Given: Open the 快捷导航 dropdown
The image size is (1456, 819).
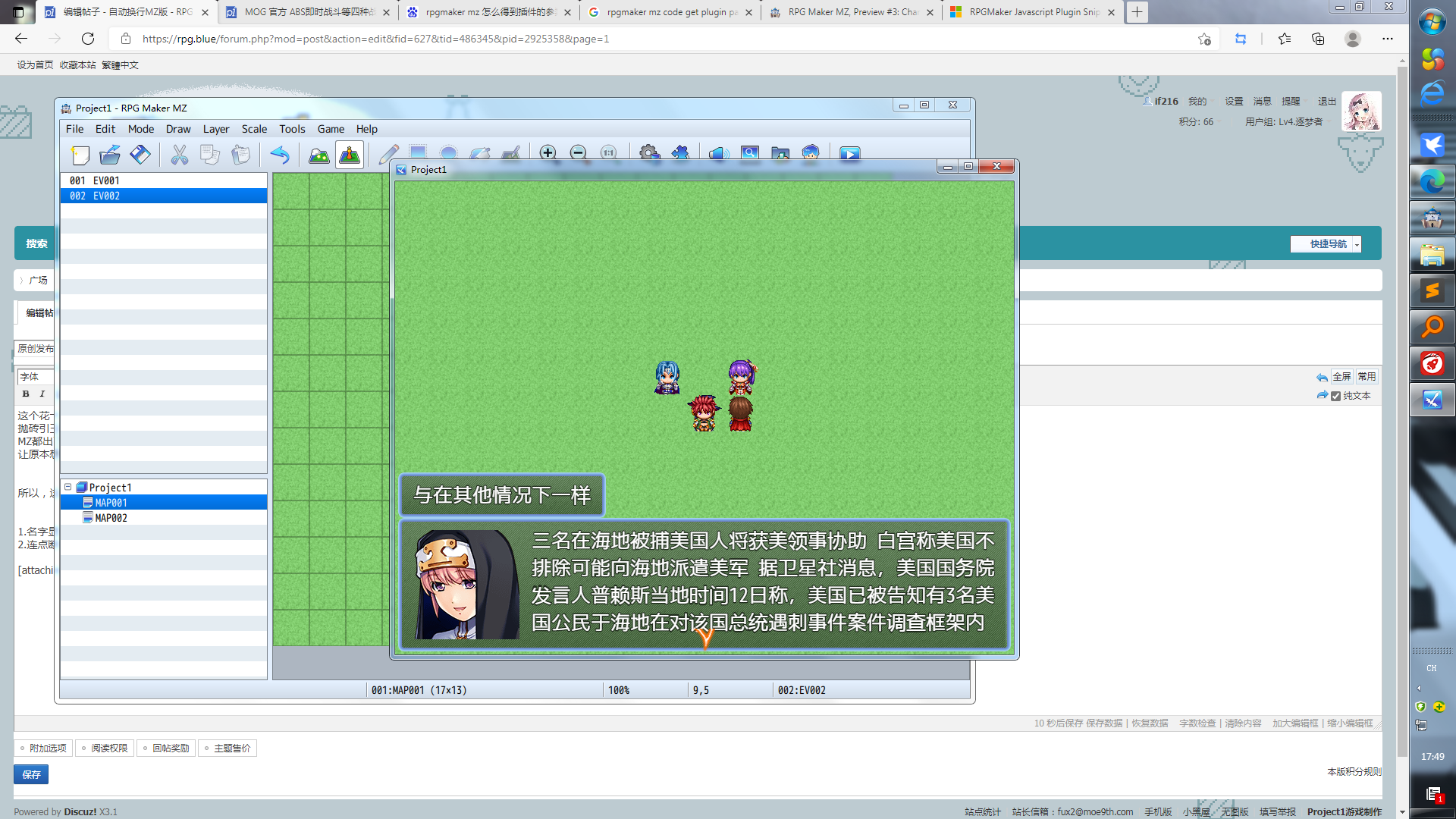Looking at the screenshot, I should (x=1326, y=243).
